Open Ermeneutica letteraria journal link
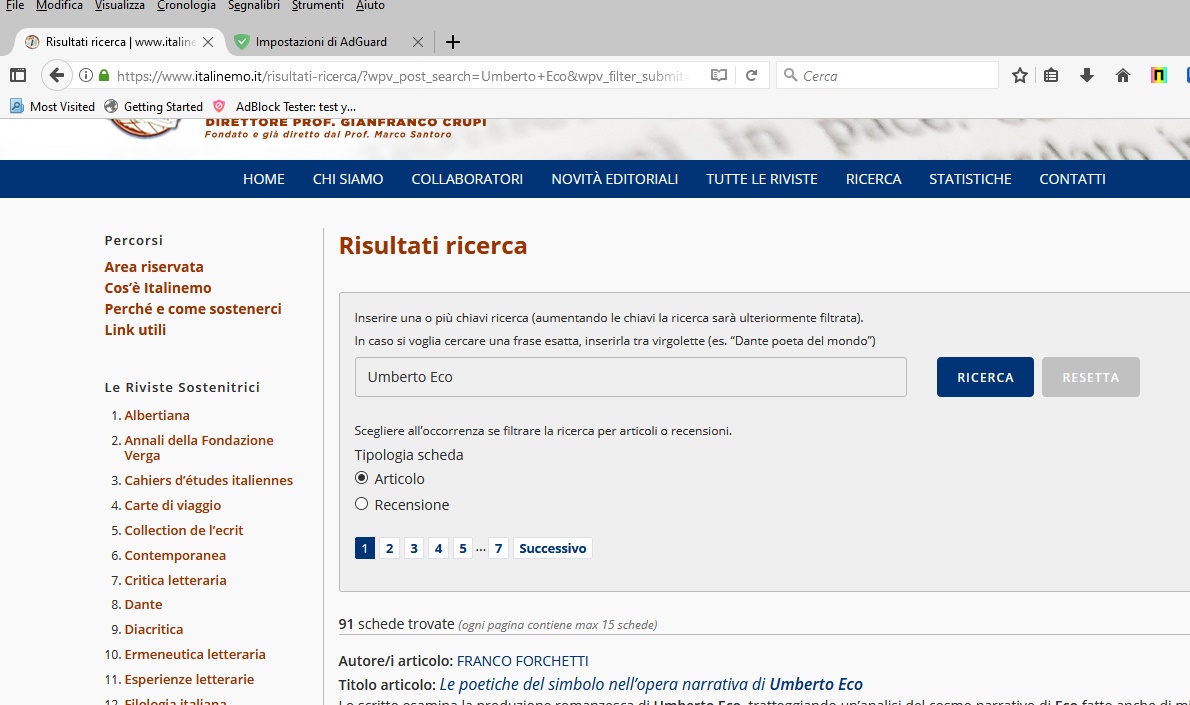The image size is (1190, 705). point(195,654)
